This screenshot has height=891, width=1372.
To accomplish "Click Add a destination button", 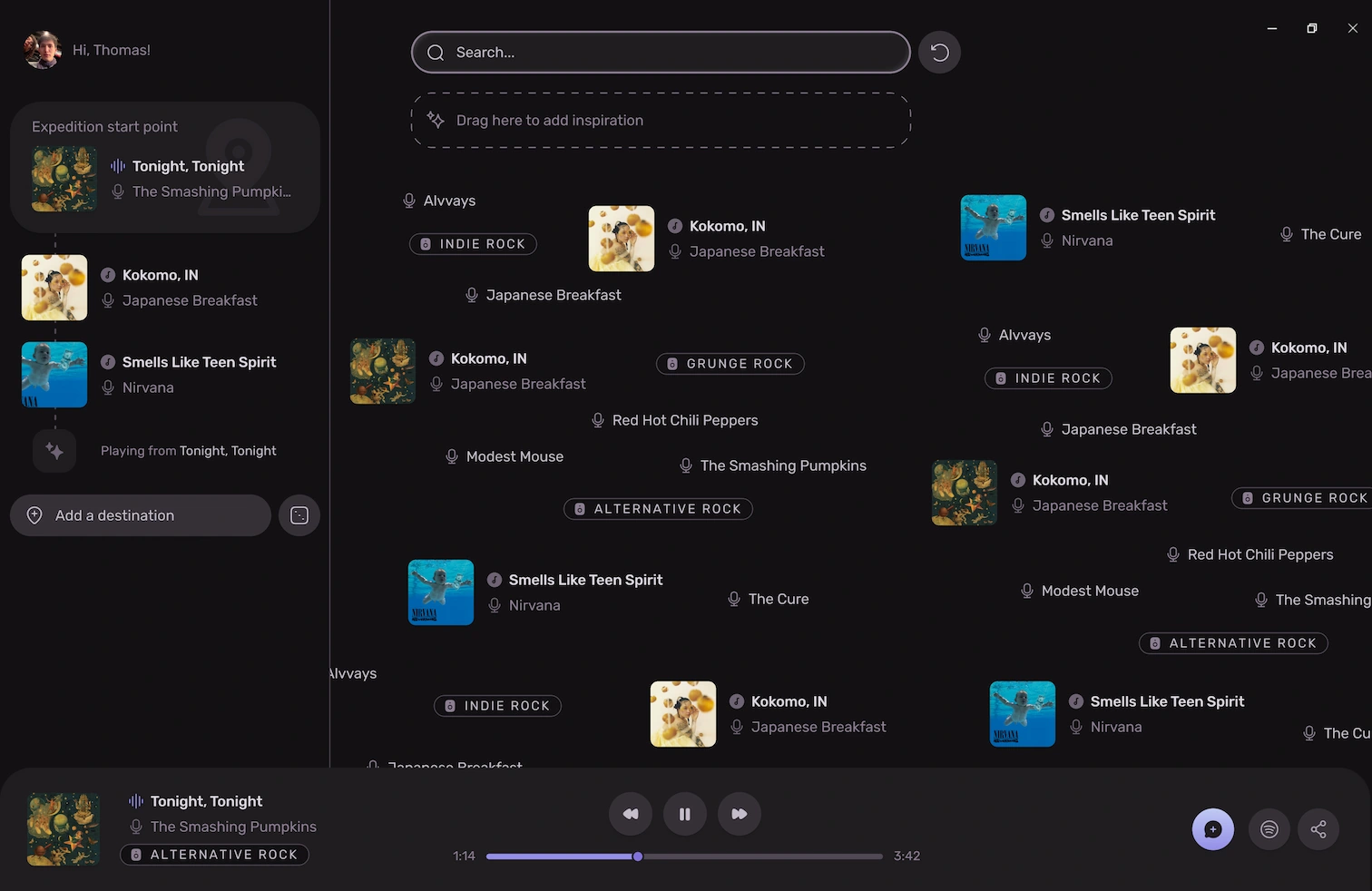I will [141, 515].
